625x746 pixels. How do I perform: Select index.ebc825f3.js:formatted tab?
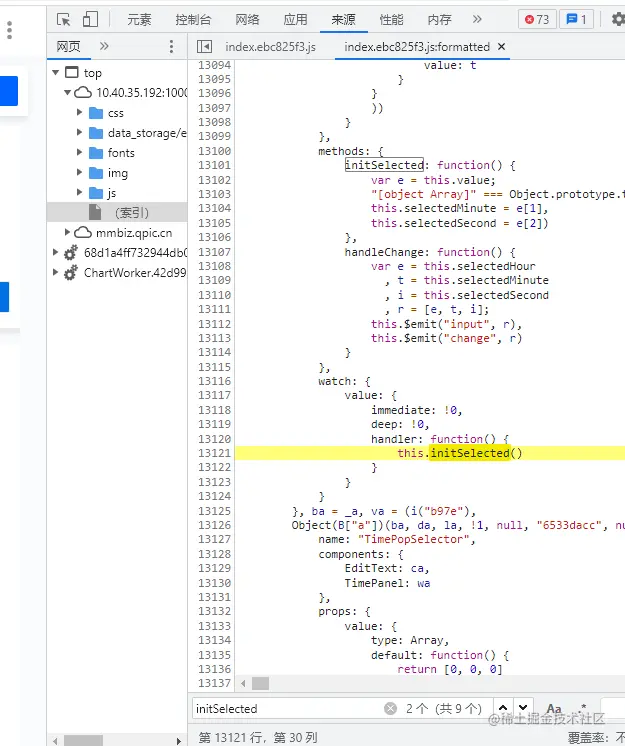[417, 47]
